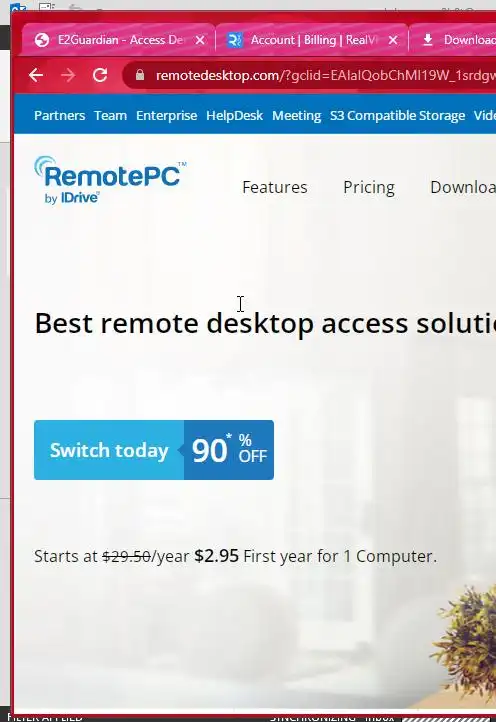496x722 pixels.
Task: Reload the page with the refresh icon
Action: (100, 75)
